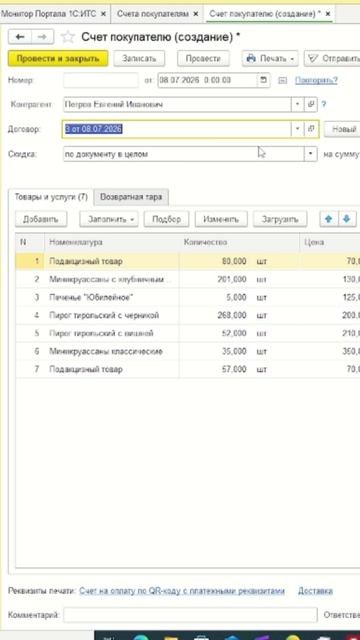Move the selected row up with the up arrow

point(328,219)
